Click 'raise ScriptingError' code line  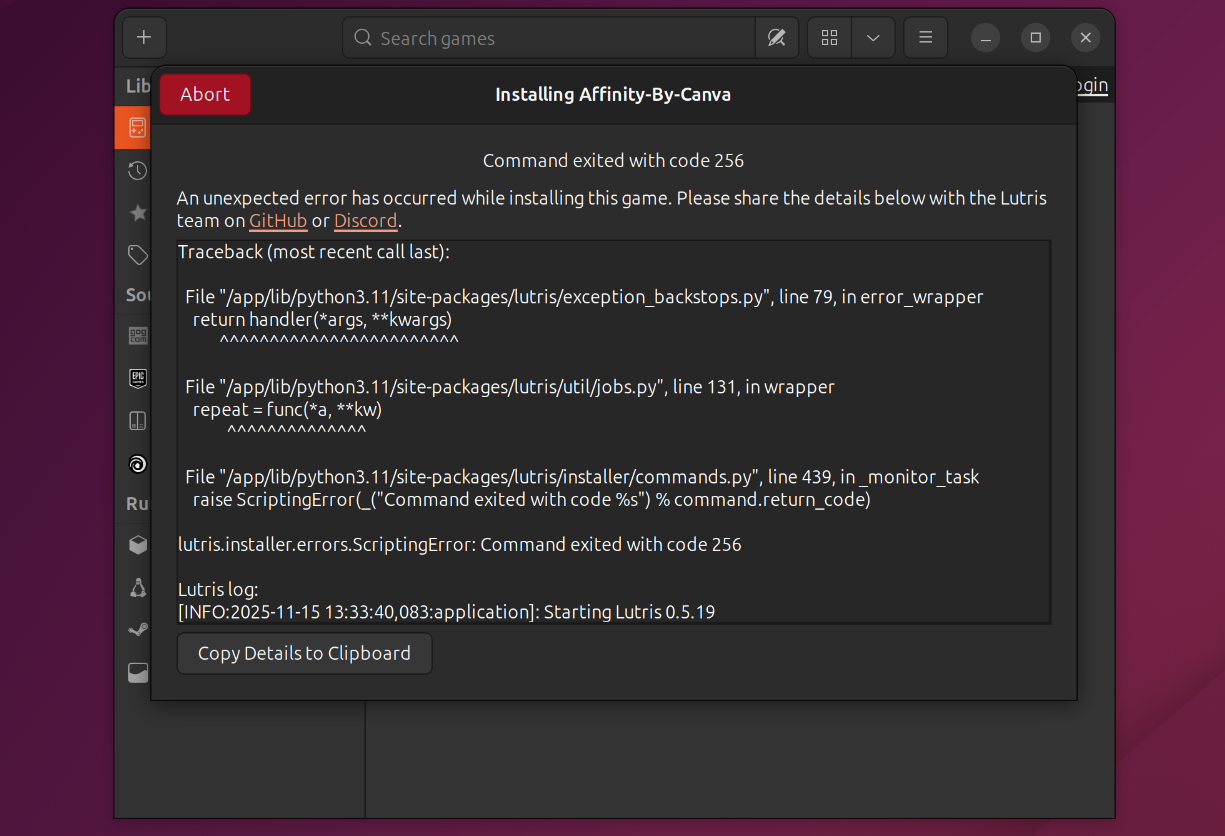pos(532,499)
